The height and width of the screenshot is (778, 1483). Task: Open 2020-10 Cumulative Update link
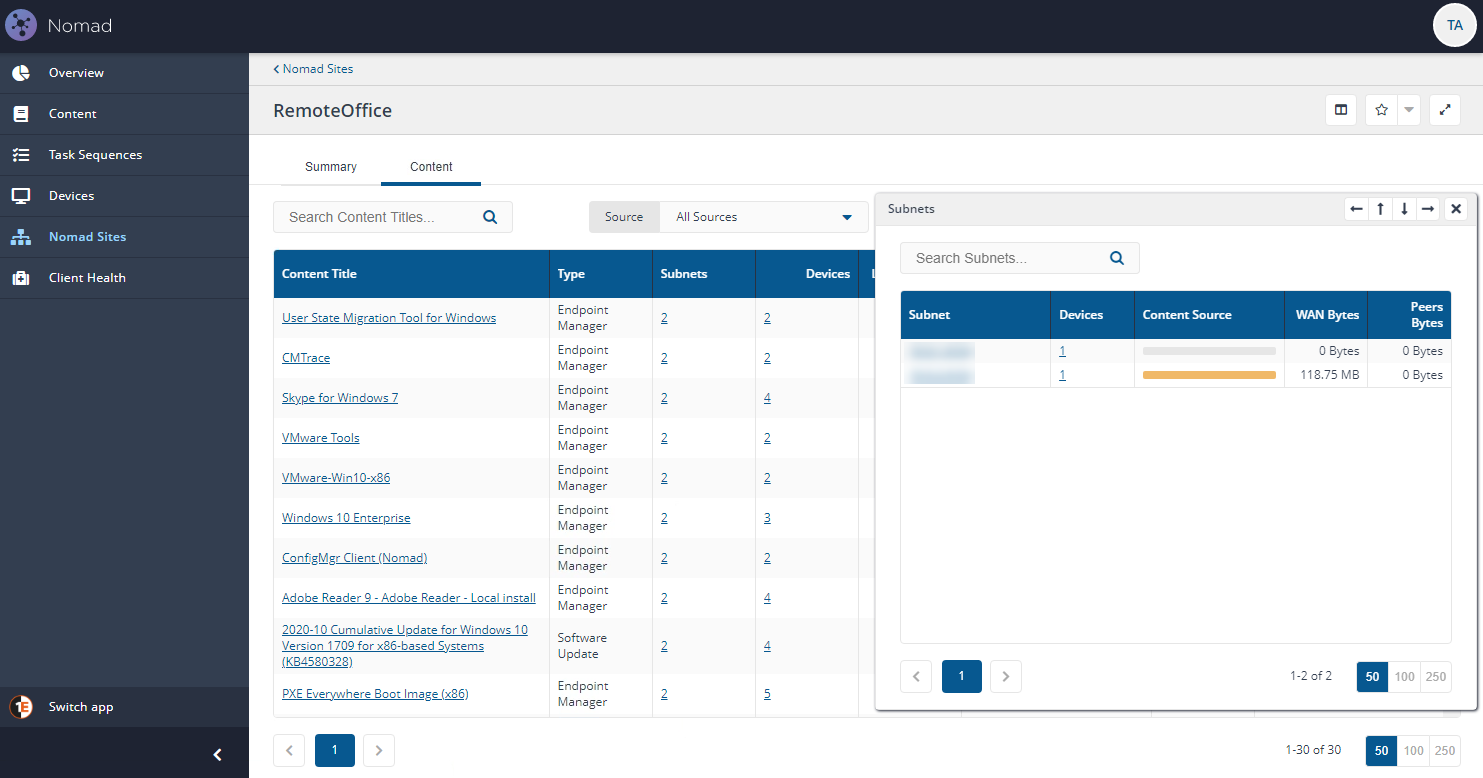point(405,646)
